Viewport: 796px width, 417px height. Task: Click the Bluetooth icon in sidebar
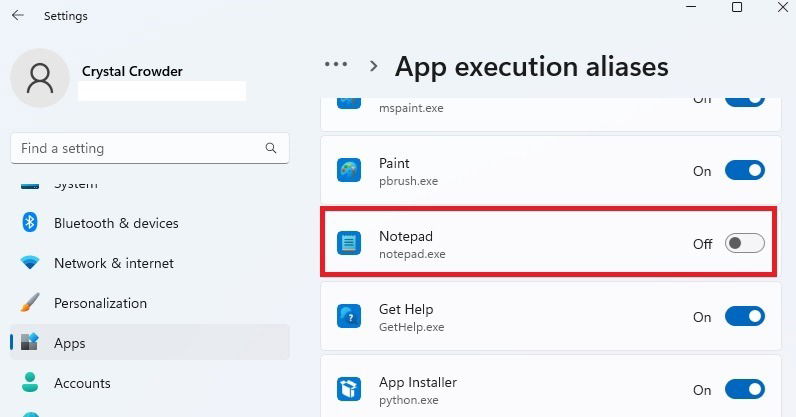[x=30, y=222]
